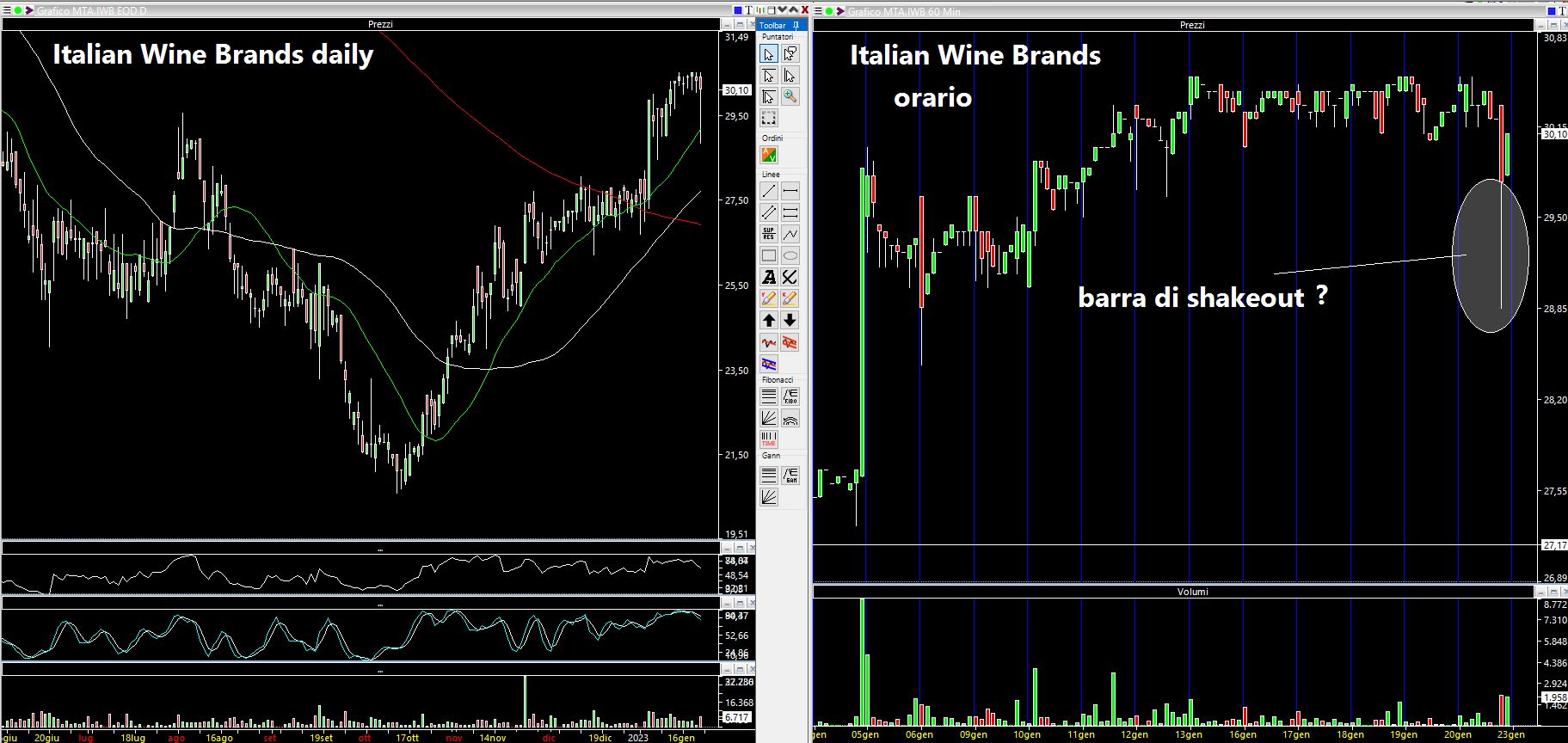Click the 30,10 price label on daily axis
Screen dimensions: 1568x743
click(x=737, y=90)
